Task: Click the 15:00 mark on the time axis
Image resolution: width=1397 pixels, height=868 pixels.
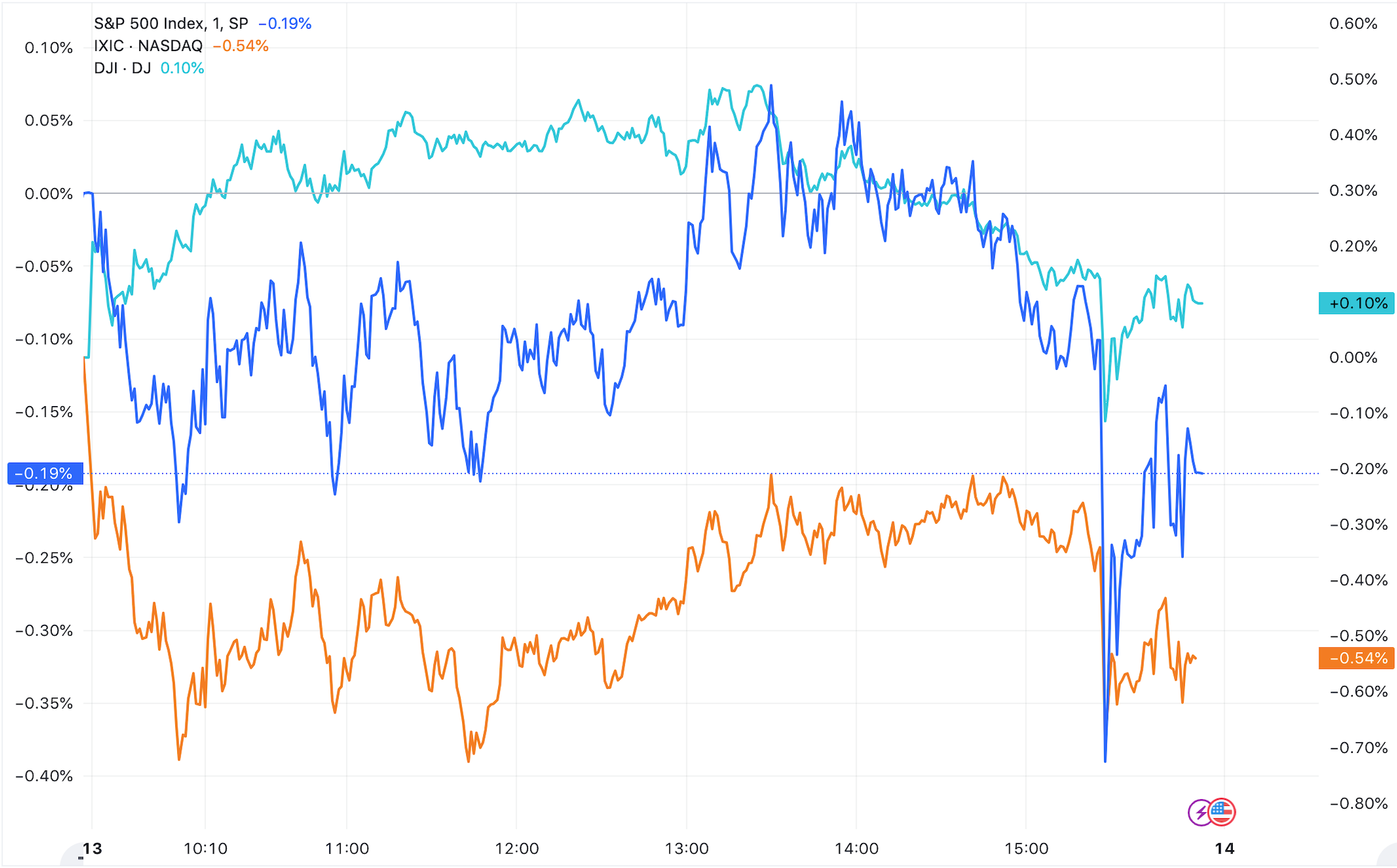Action: pyautogui.click(x=1026, y=848)
